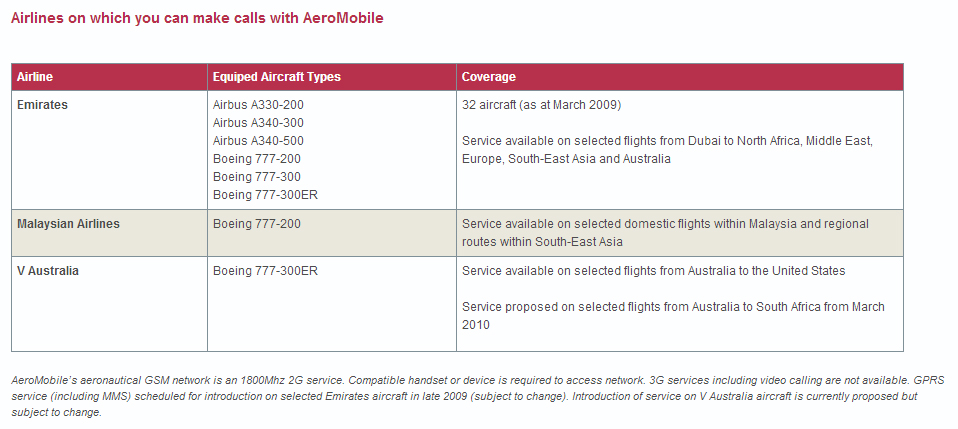958x429 pixels.
Task: Click Airbus A330-200 in Emirates aircraft list
Action: [258, 105]
